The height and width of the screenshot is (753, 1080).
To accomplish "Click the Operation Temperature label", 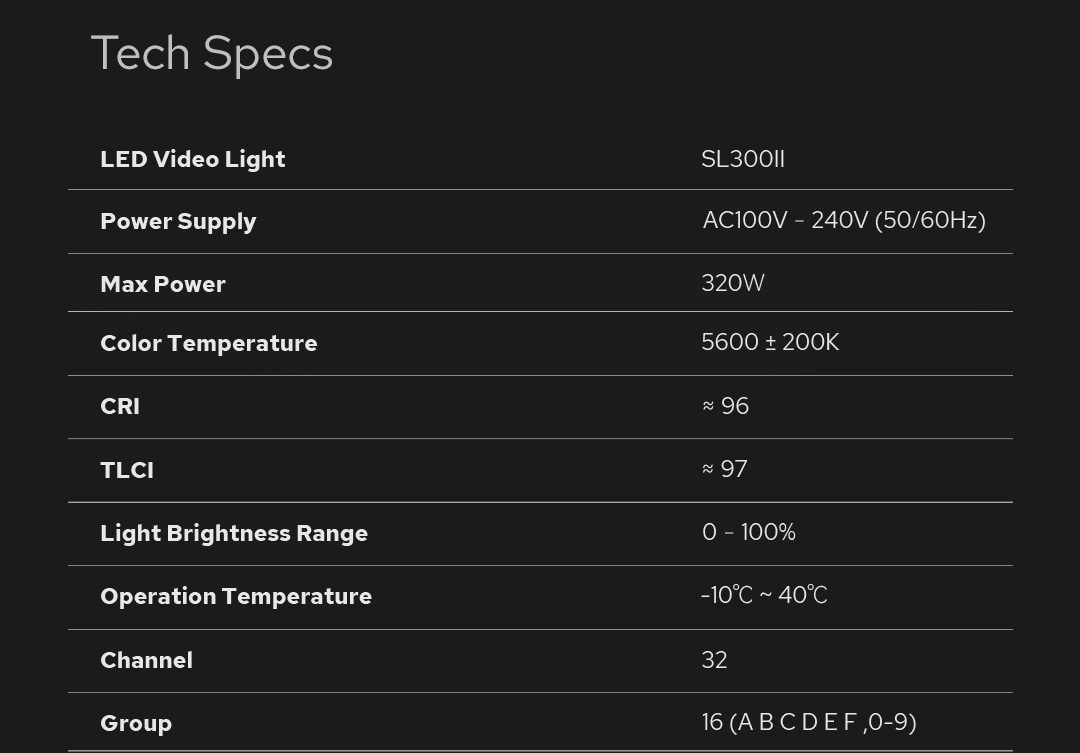I will (236, 596).
